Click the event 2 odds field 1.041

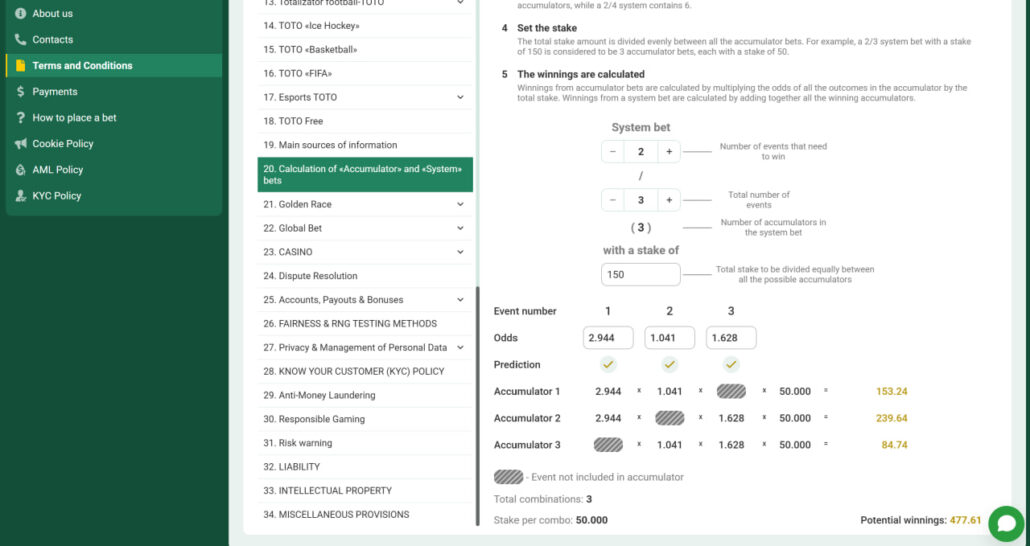[x=669, y=338]
